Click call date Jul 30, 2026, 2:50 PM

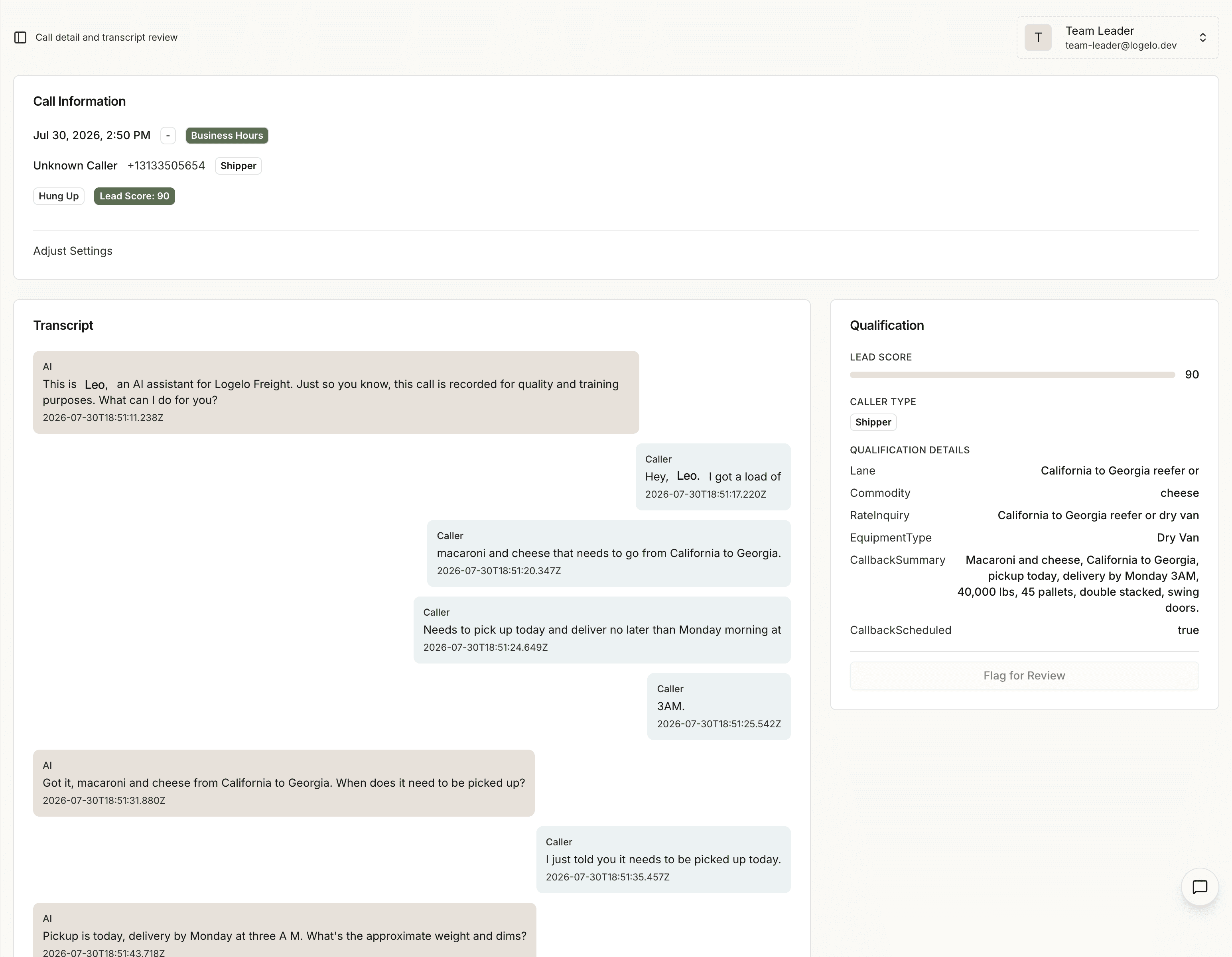[92, 135]
